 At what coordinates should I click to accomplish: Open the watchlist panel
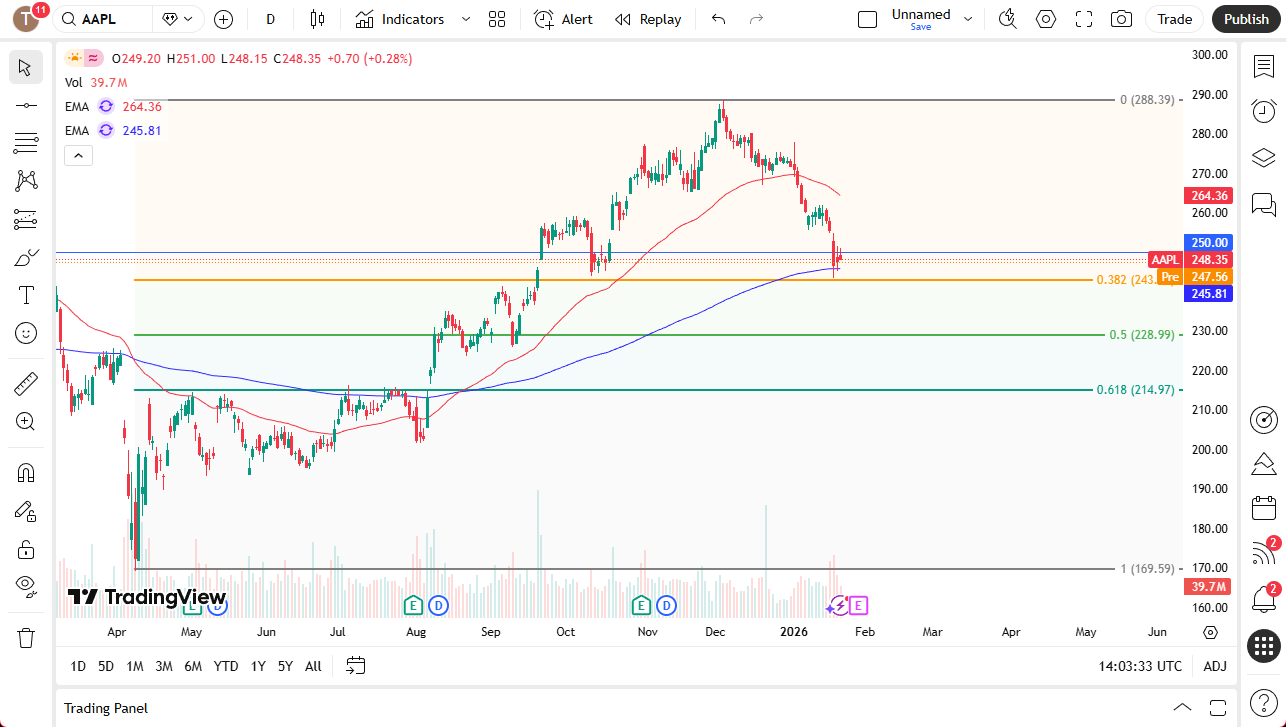click(x=1264, y=66)
